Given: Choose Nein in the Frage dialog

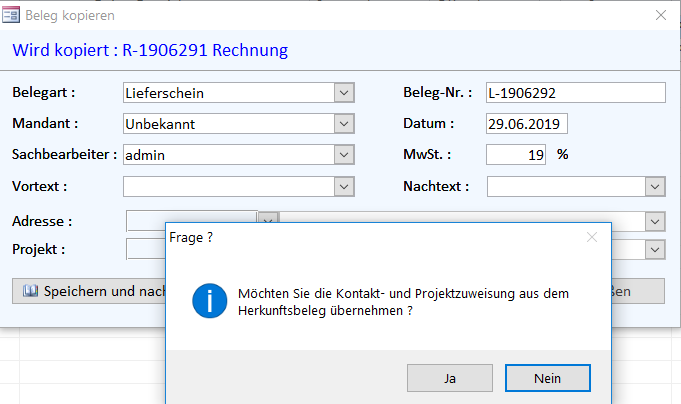Looking at the screenshot, I should point(547,379).
